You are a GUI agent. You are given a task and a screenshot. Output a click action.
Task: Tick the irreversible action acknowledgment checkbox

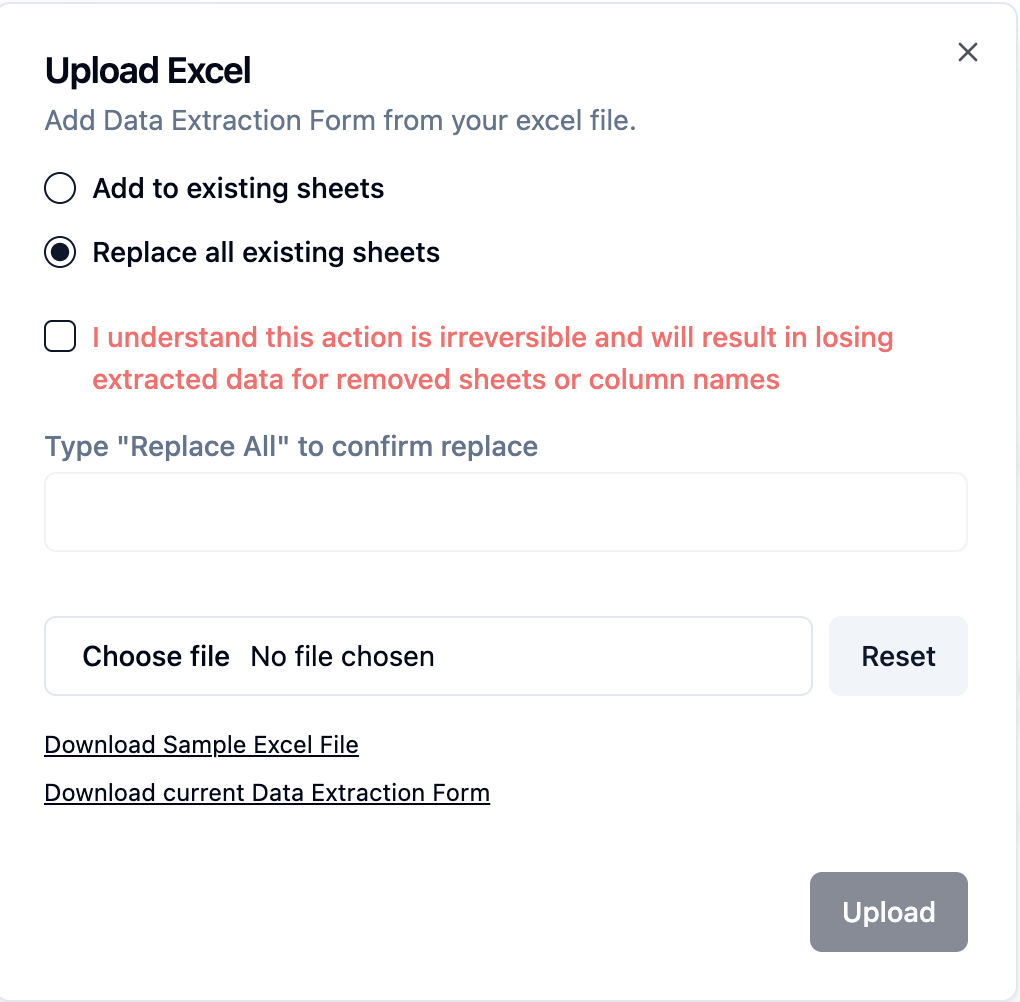(x=60, y=337)
